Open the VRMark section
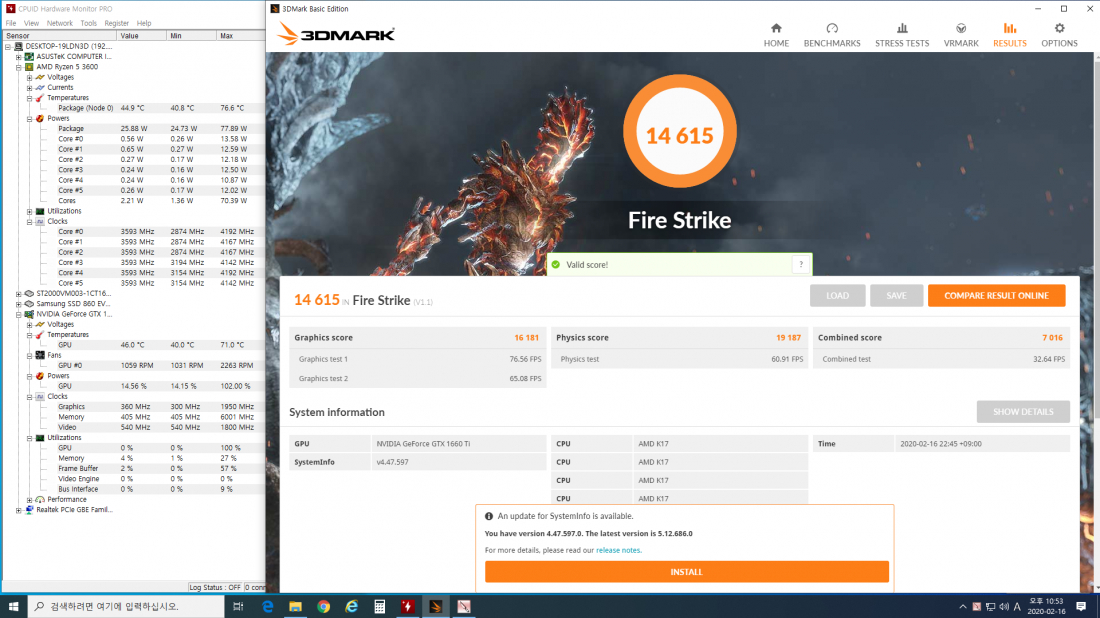This screenshot has width=1100, height=618. (x=961, y=36)
